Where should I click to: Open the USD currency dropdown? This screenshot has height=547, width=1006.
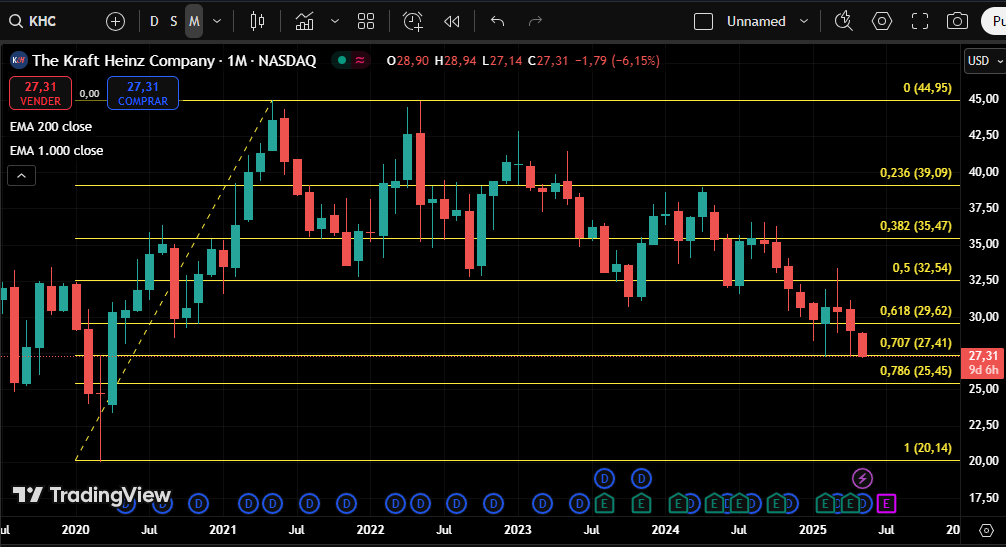click(984, 61)
